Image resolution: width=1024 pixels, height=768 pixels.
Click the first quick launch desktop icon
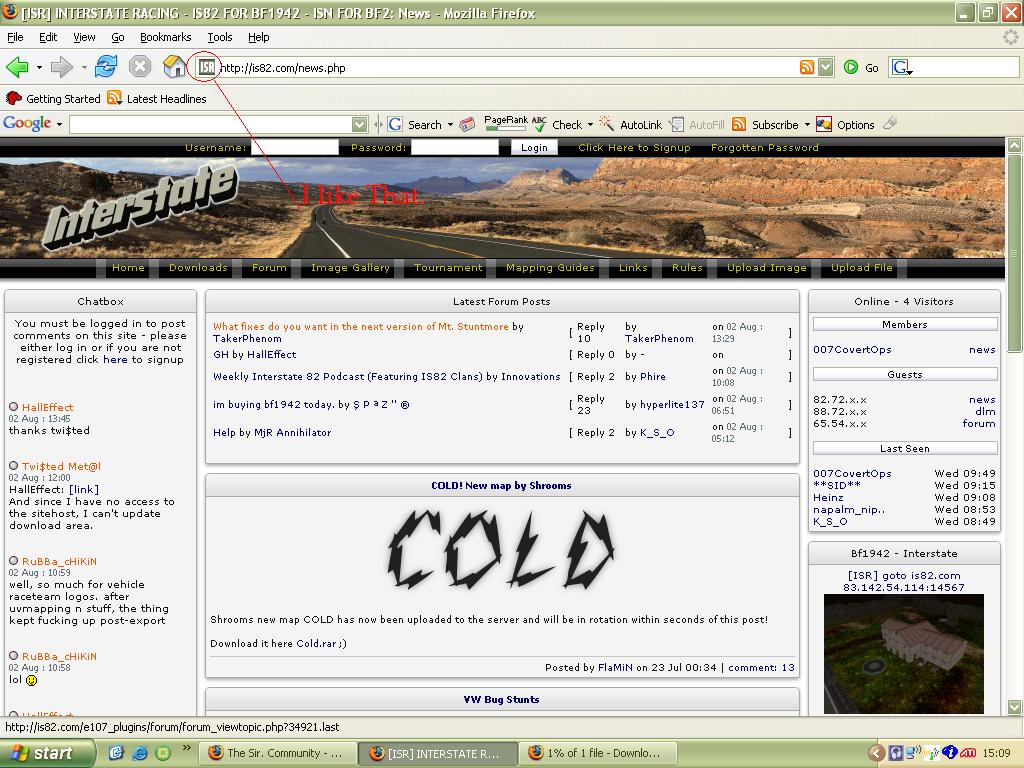point(117,753)
